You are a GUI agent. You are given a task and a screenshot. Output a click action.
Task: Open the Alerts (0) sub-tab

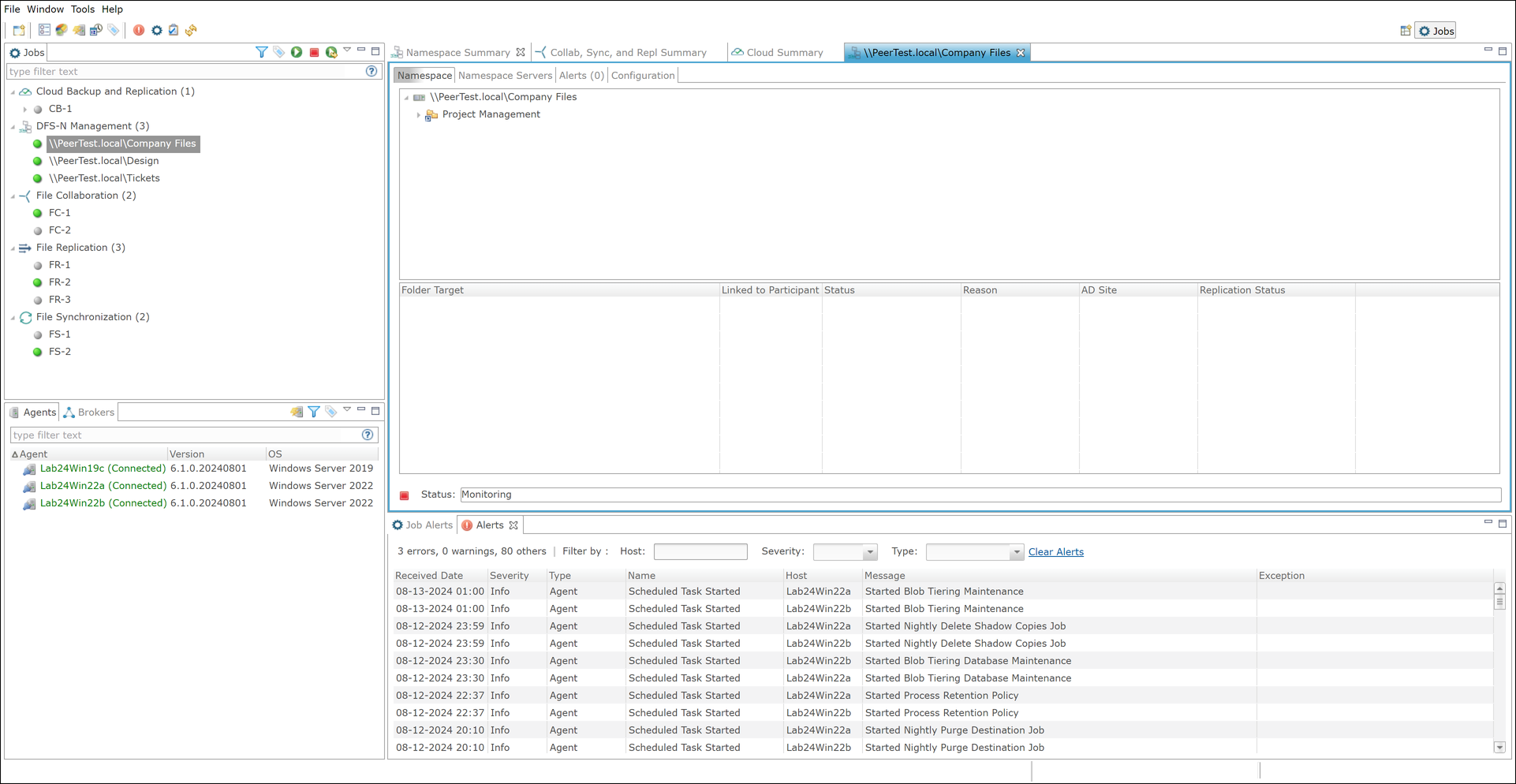tap(581, 76)
